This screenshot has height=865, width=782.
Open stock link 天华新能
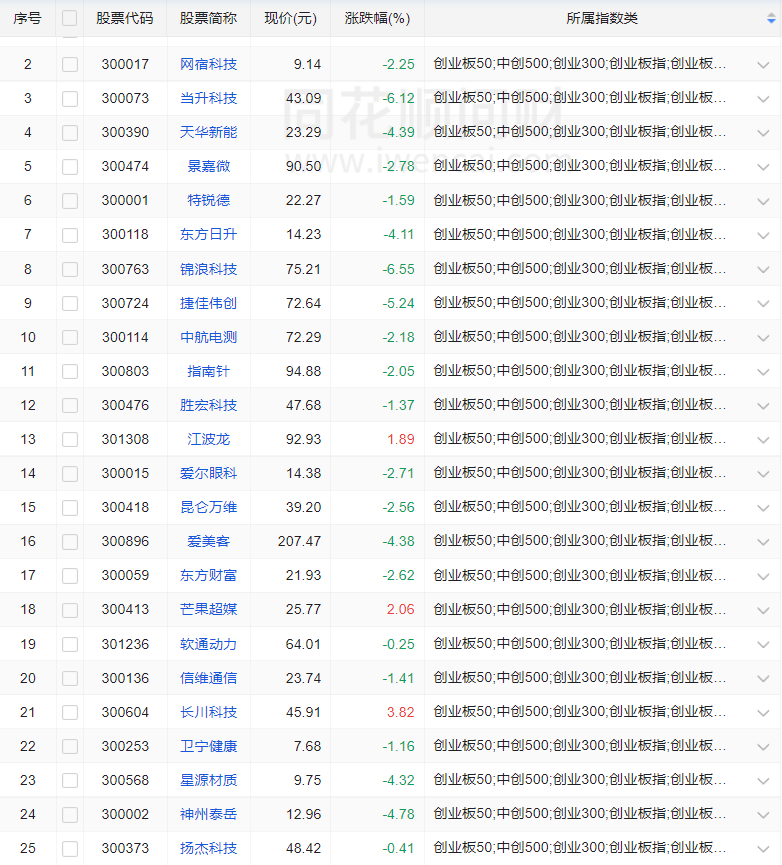click(x=209, y=132)
